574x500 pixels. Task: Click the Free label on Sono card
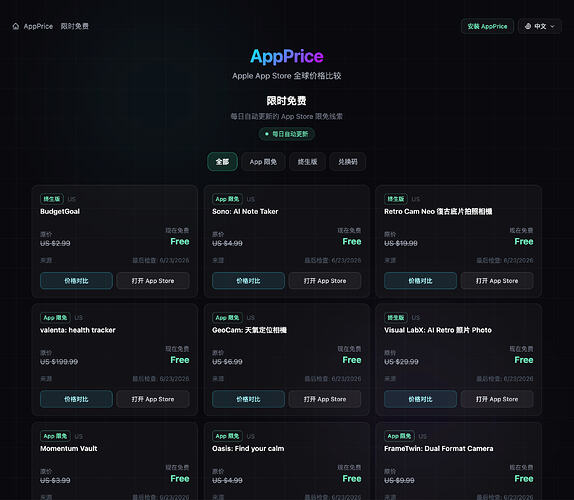pos(352,242)
